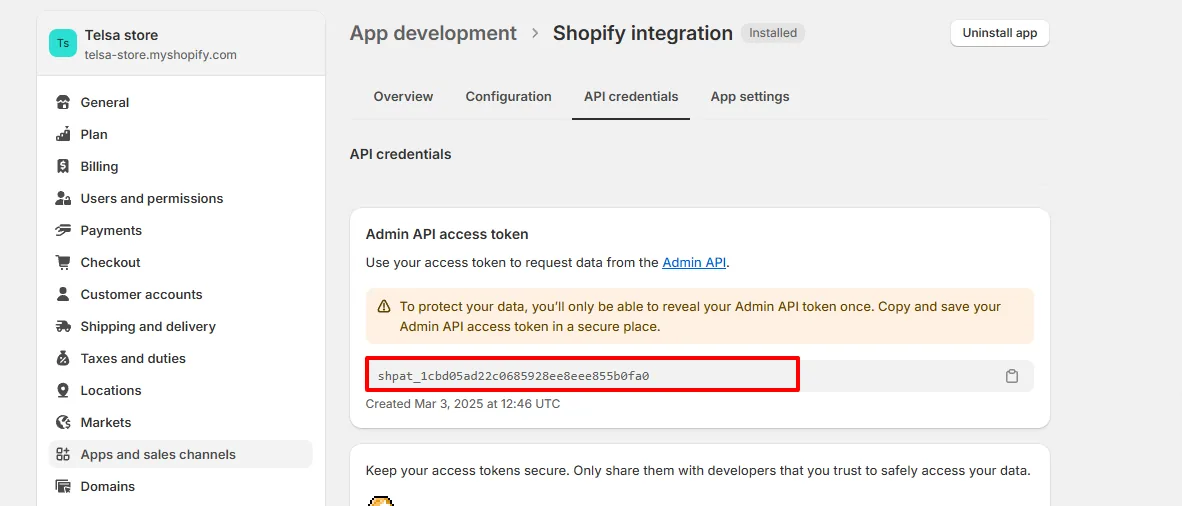Click the Shipping and delivery truck icon
The height and width of the screenshot is (506, 1182).
click(x=63, y=327)
